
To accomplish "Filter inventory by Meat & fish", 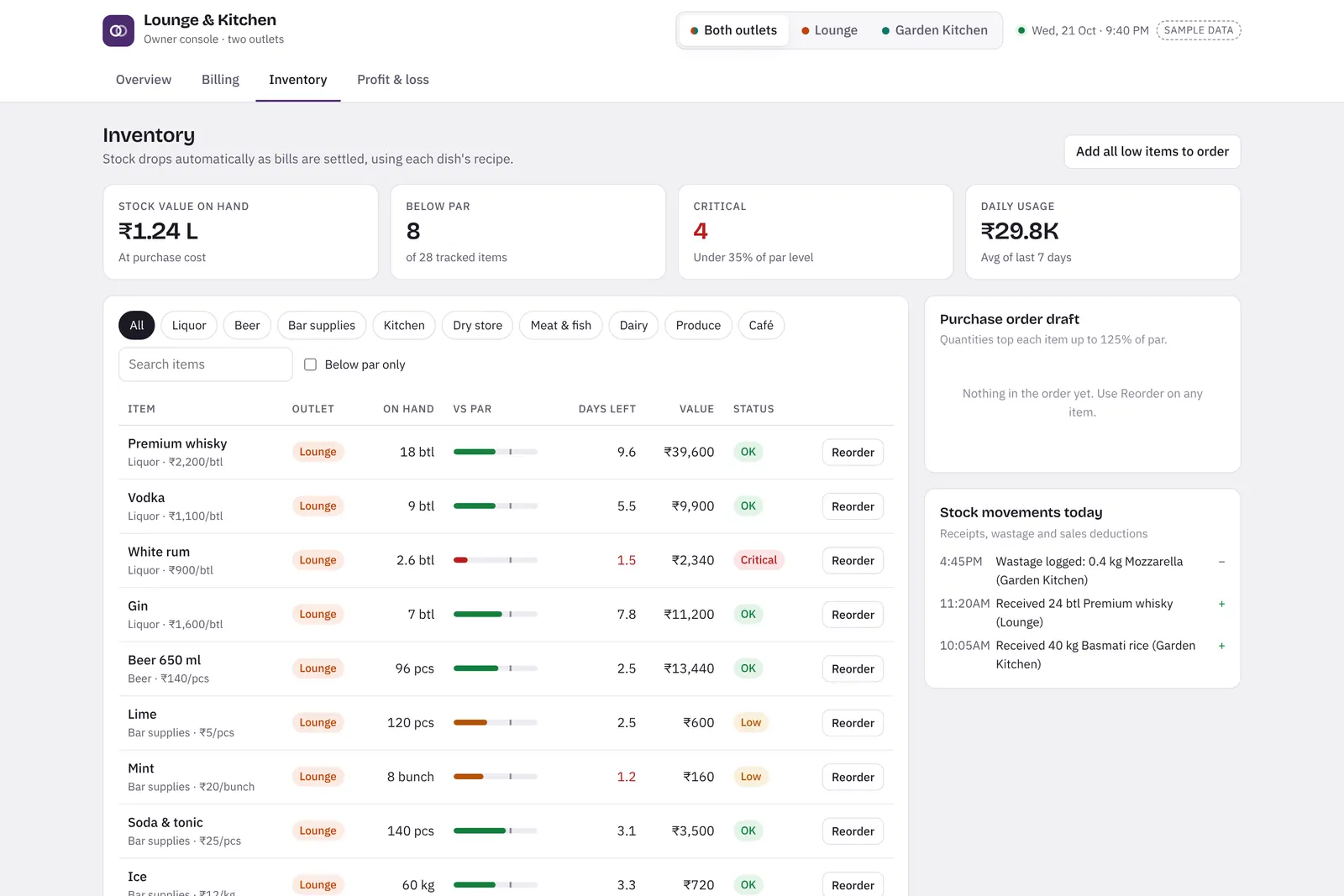I will (x=561, y=326).
